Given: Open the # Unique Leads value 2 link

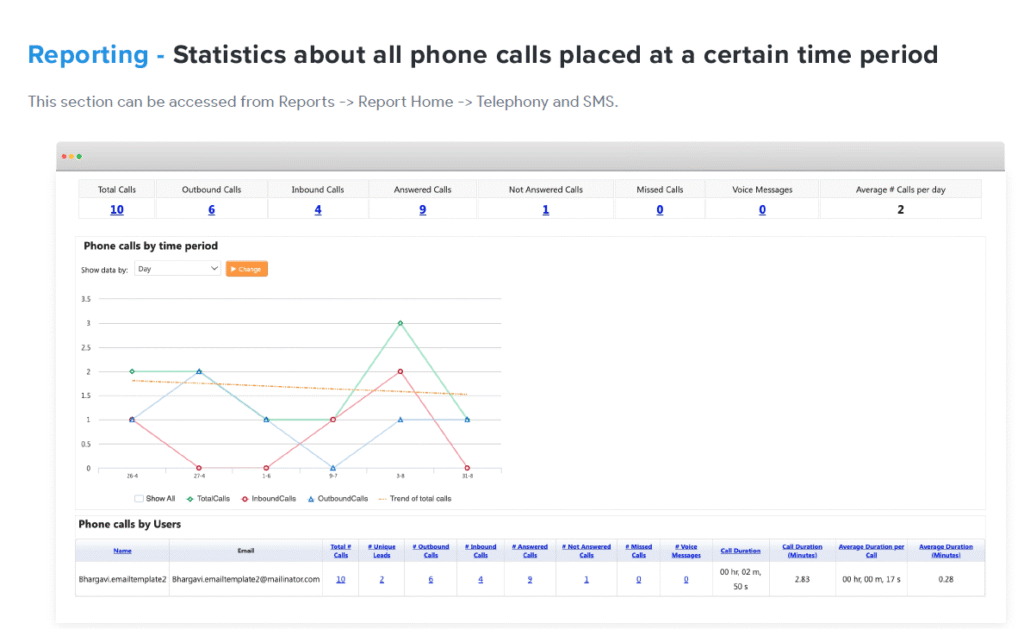Looking at the screenshot, I should (x=381, y=579).
